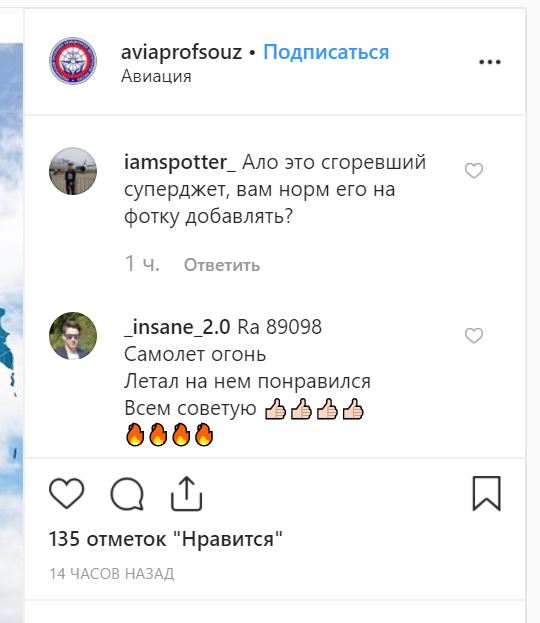
Task: Open the aviaprofsouz profile picture
Action: [x=73, y=61]
